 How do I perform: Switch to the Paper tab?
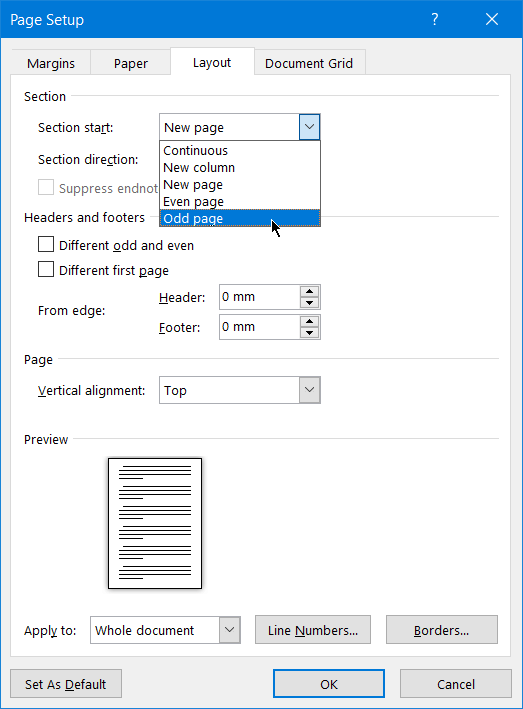[x=131, y=63]
